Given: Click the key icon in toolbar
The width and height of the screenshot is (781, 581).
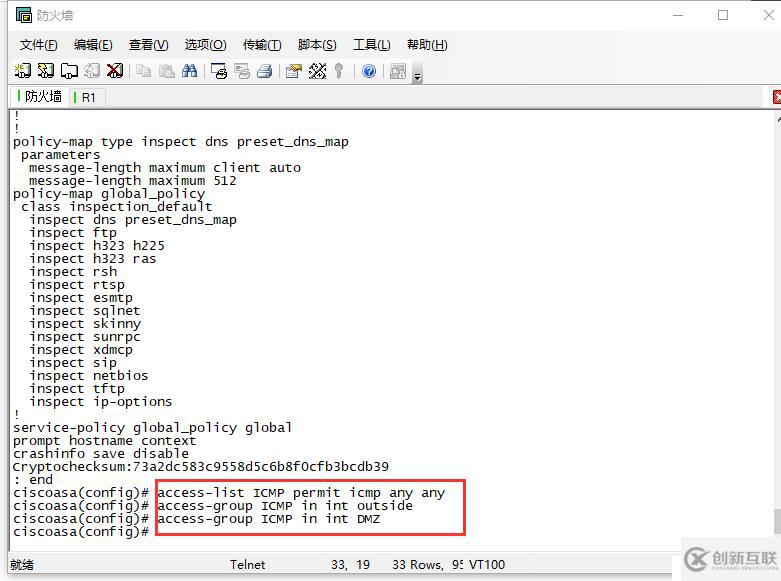Looking at the screenshot, I should coord(339,71).
